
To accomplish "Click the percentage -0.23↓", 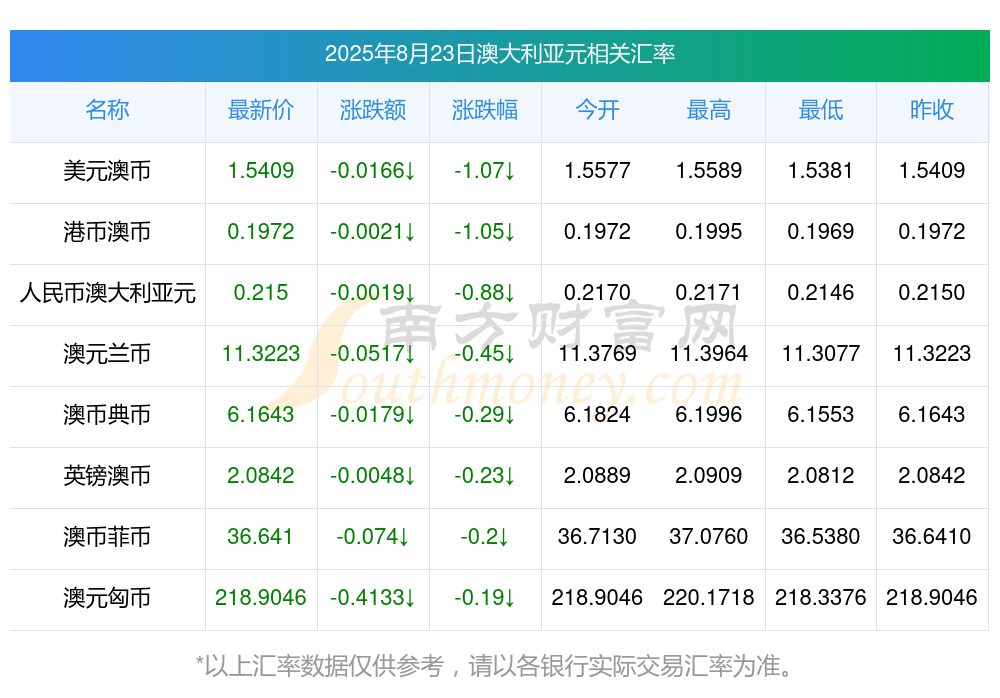I will (485, 476).
